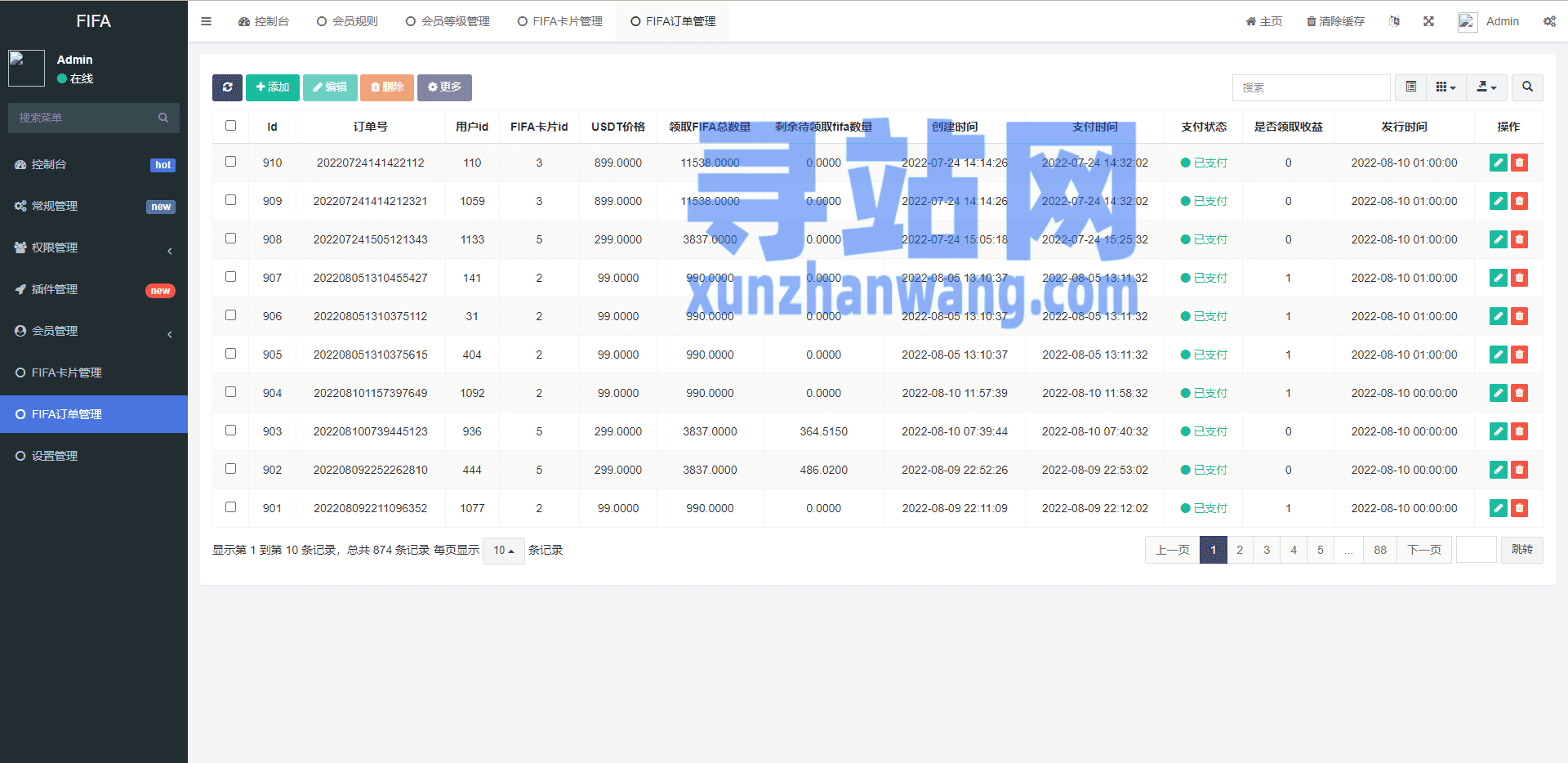1568x763 pixels.
Task: Click the delete icon for row 909
Action: [x=1519, y=201]
